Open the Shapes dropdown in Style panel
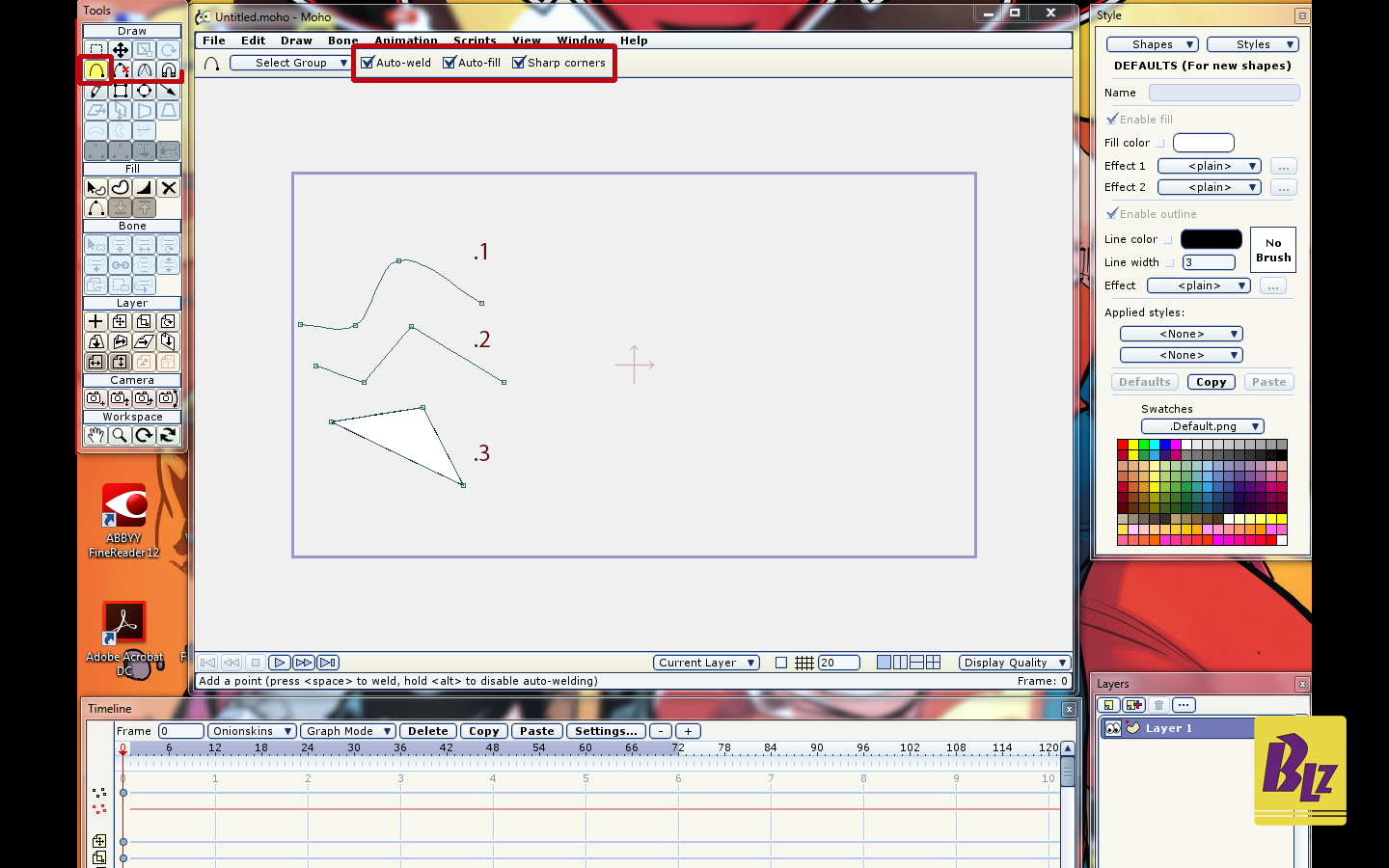This screenshot has height=868, width=1389. pos(1152,44)
